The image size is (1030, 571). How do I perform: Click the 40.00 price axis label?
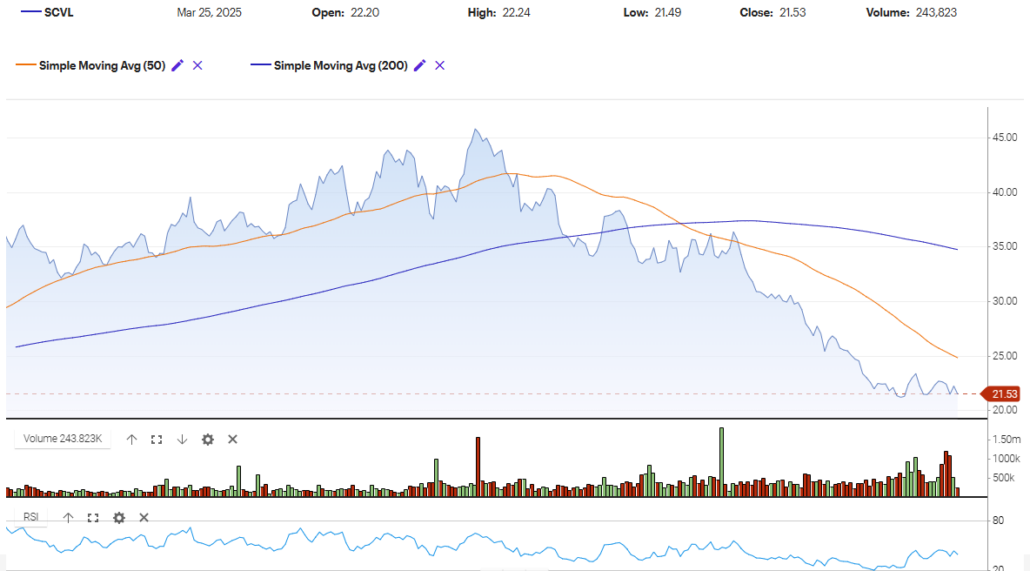[x=1004, y=193]
